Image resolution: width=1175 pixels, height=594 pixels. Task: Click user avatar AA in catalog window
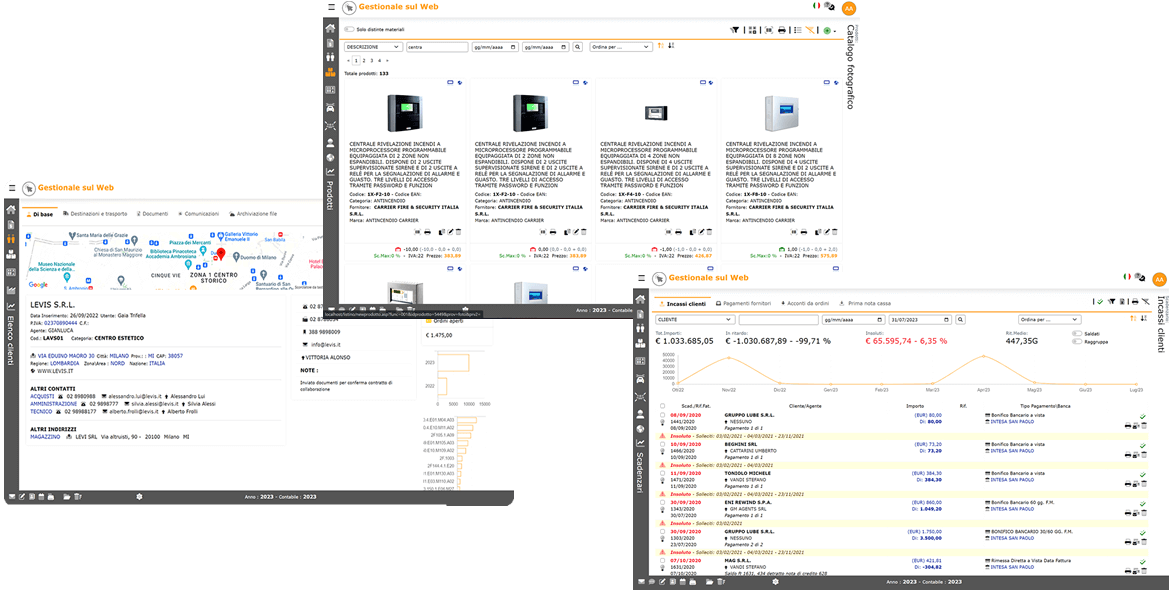click(848, 7)
